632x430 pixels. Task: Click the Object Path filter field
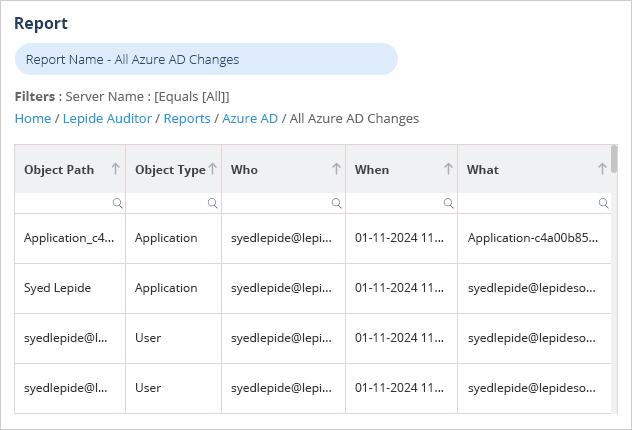coord(70,203)
